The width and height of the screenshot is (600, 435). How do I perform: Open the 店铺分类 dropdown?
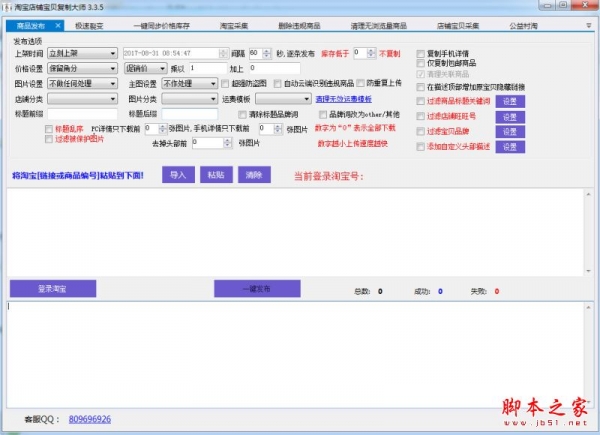(x=82, y=99)
